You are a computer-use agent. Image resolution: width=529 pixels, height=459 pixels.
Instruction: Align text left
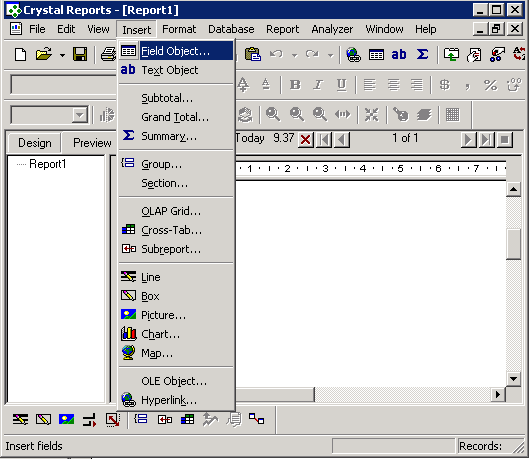tap(370, 85)
